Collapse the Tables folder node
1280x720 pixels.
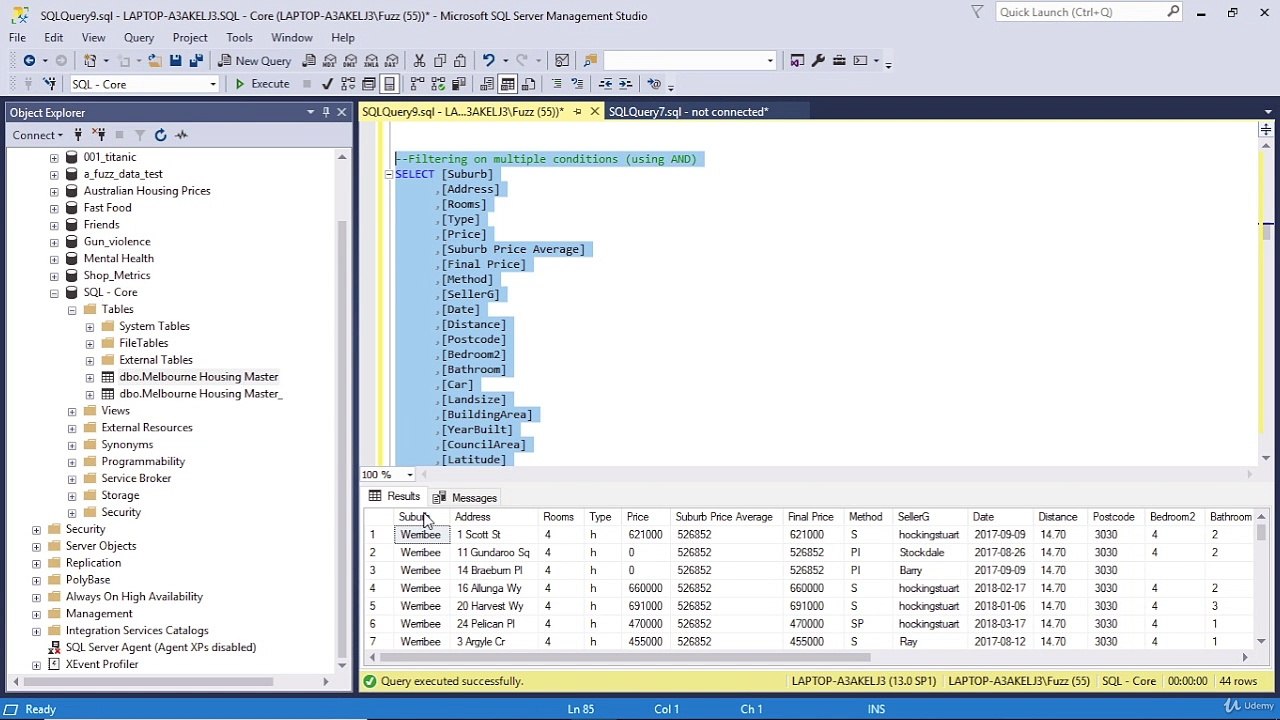(x=72, y=310)
